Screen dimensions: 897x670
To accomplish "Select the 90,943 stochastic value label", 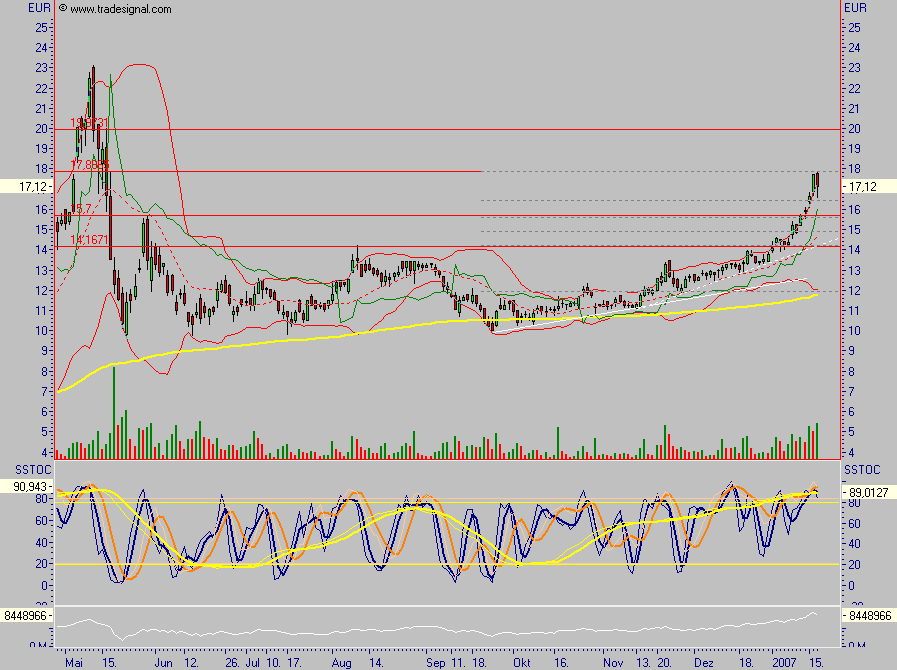I will tap(25, 486).
